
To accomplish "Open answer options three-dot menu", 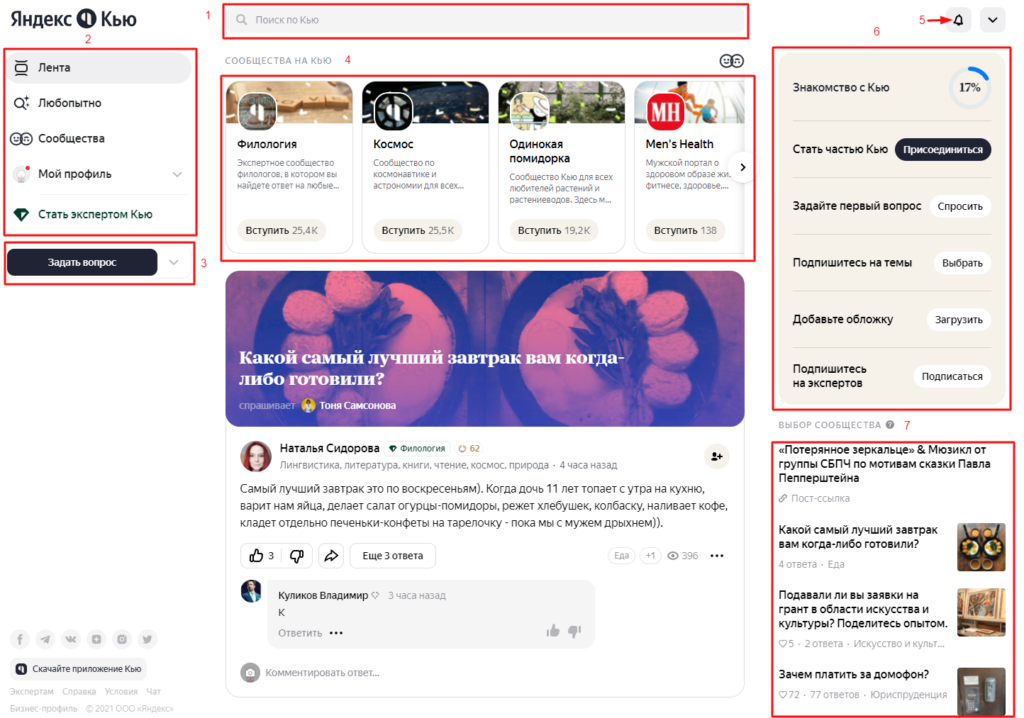I will 716,556.
